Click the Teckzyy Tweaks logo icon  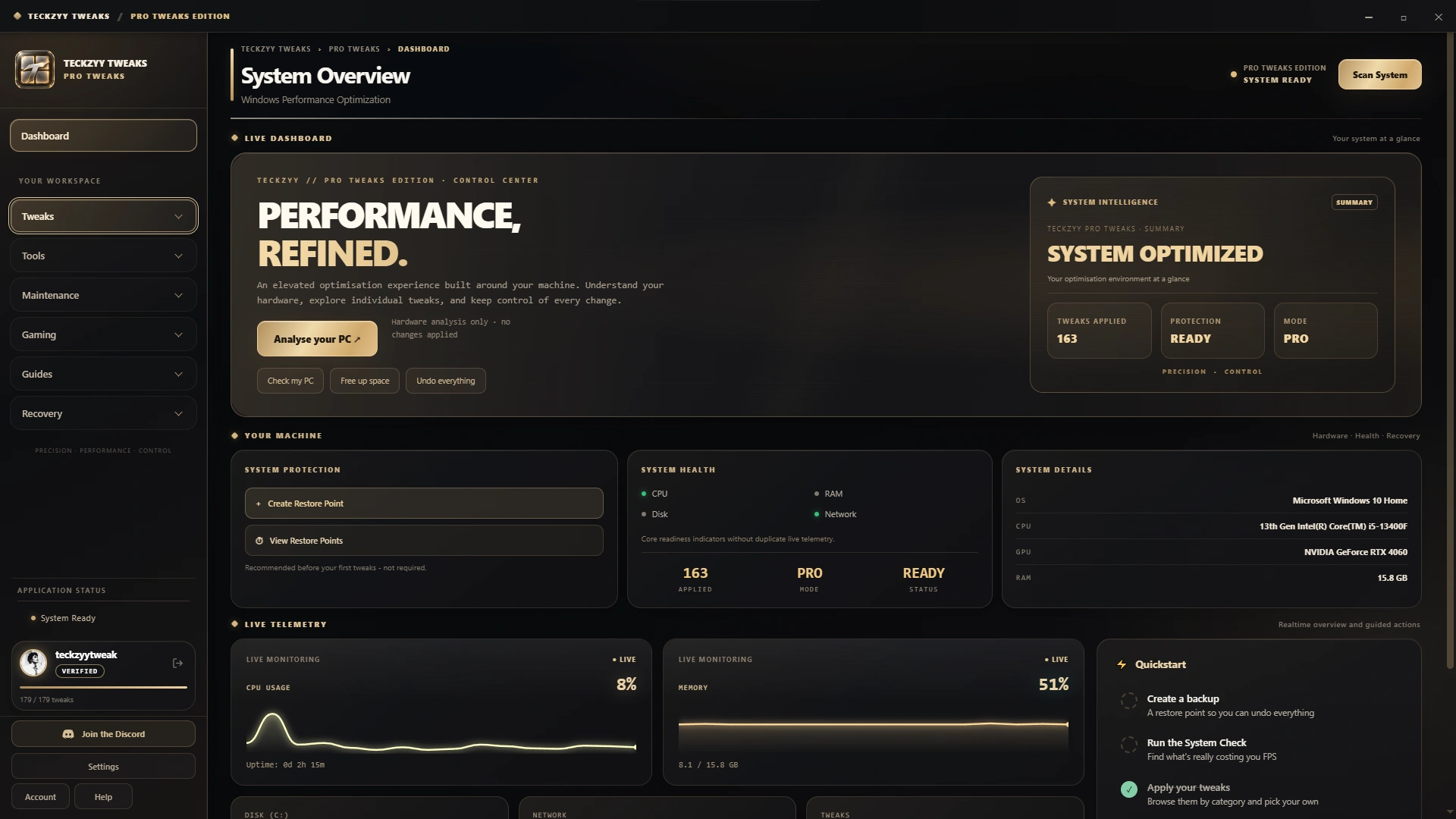point(35,70)
